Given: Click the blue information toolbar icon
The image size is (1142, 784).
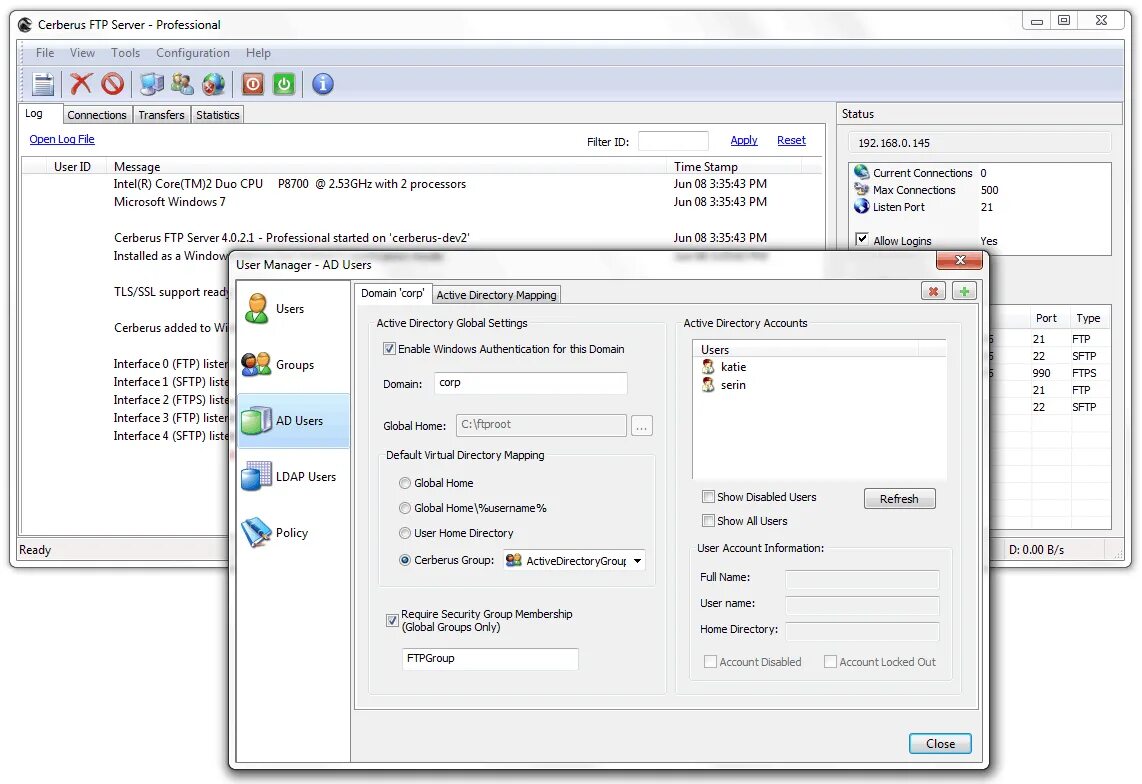Looking at the screenshot, I should (x=323, y=85).
